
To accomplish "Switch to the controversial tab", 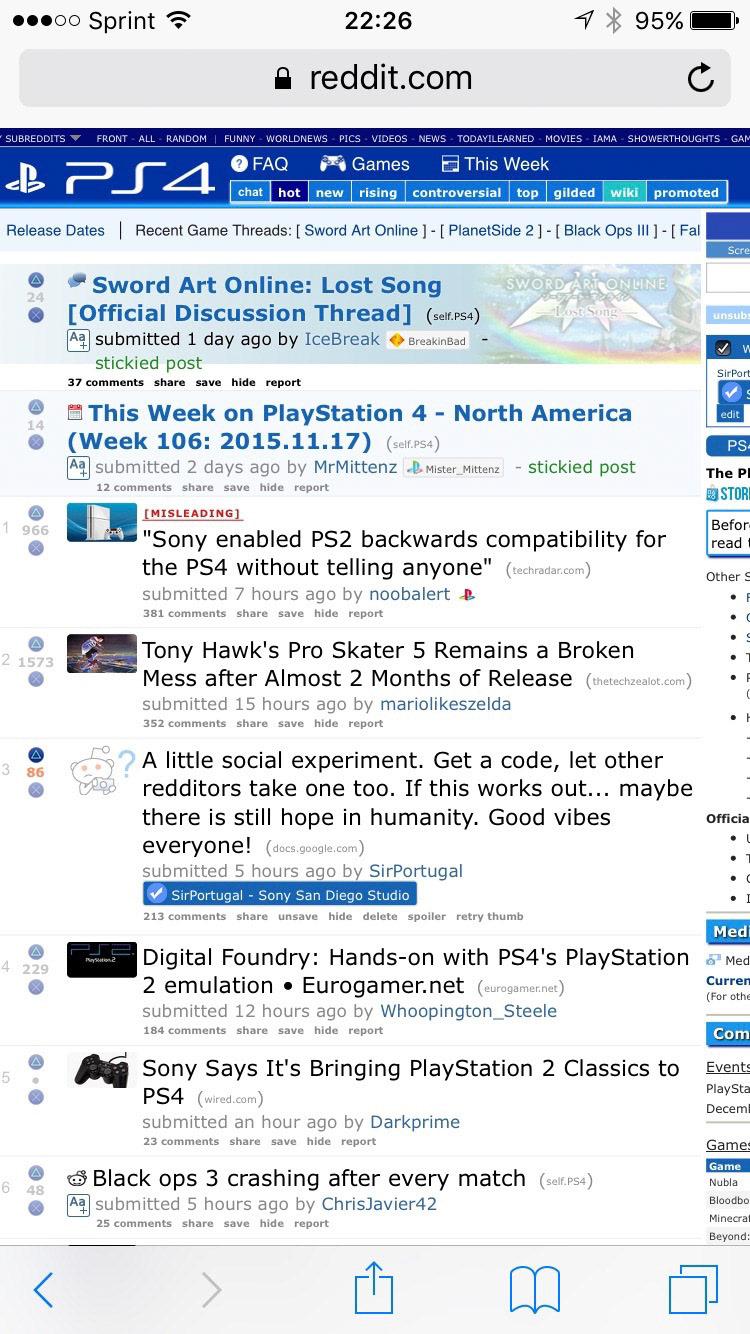I will [x=457, y=192].
